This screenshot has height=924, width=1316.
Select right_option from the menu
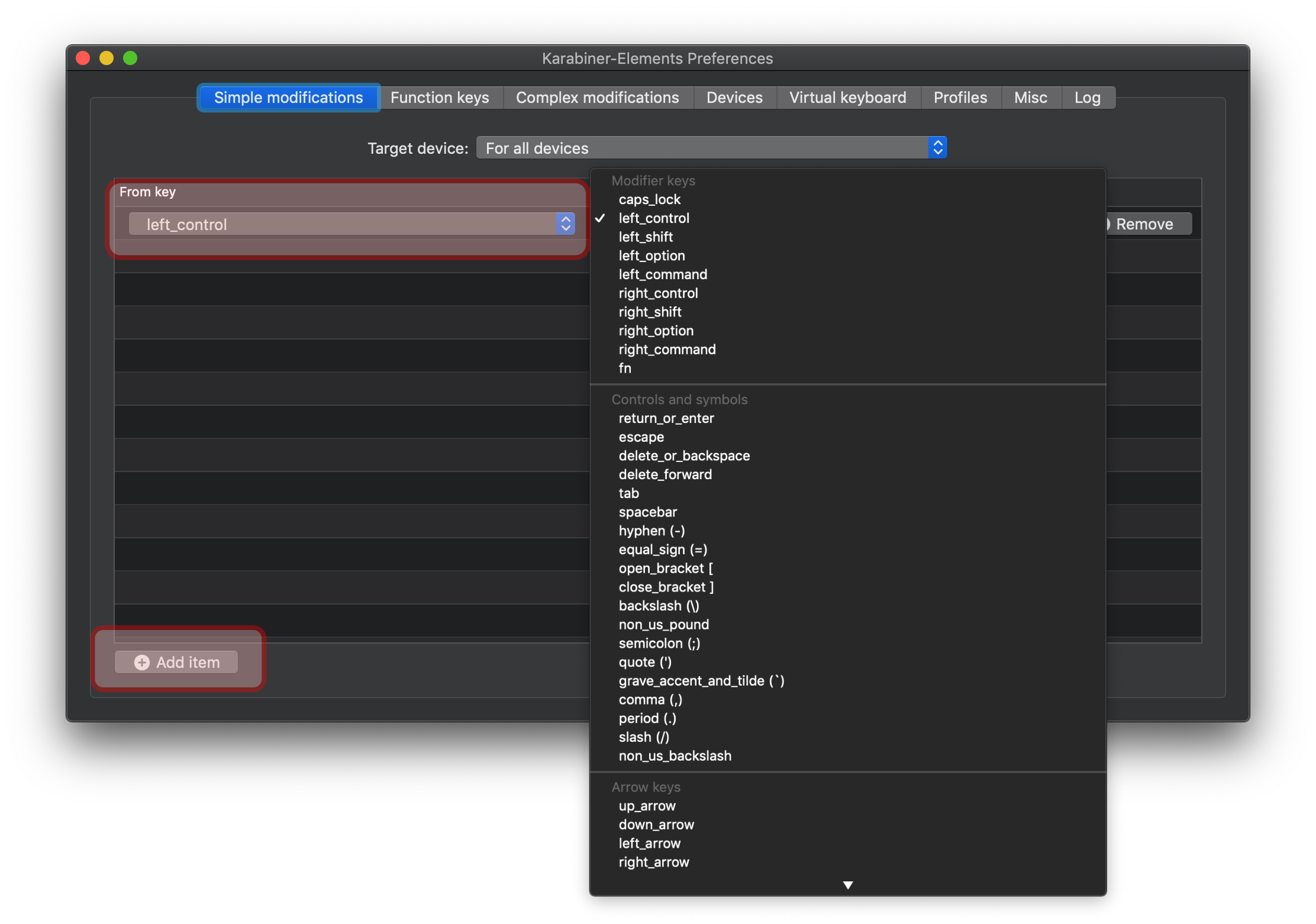[x=847, y=331]
